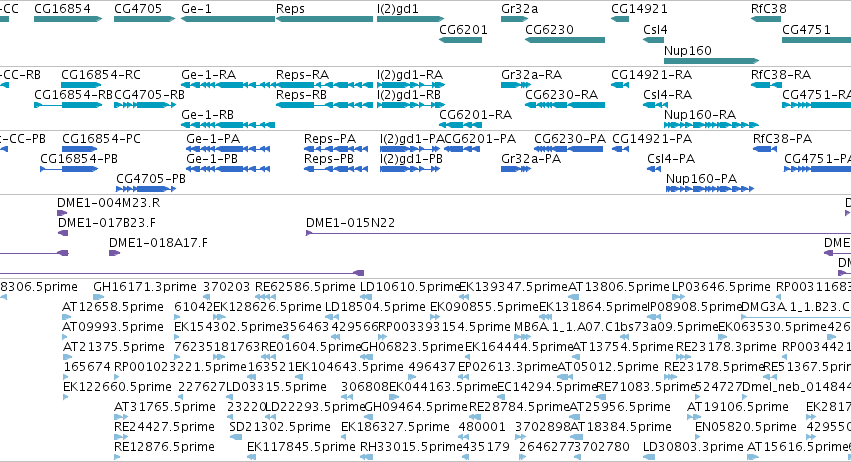Click the Nup160-RA transcript label

(x=700, y=115)
